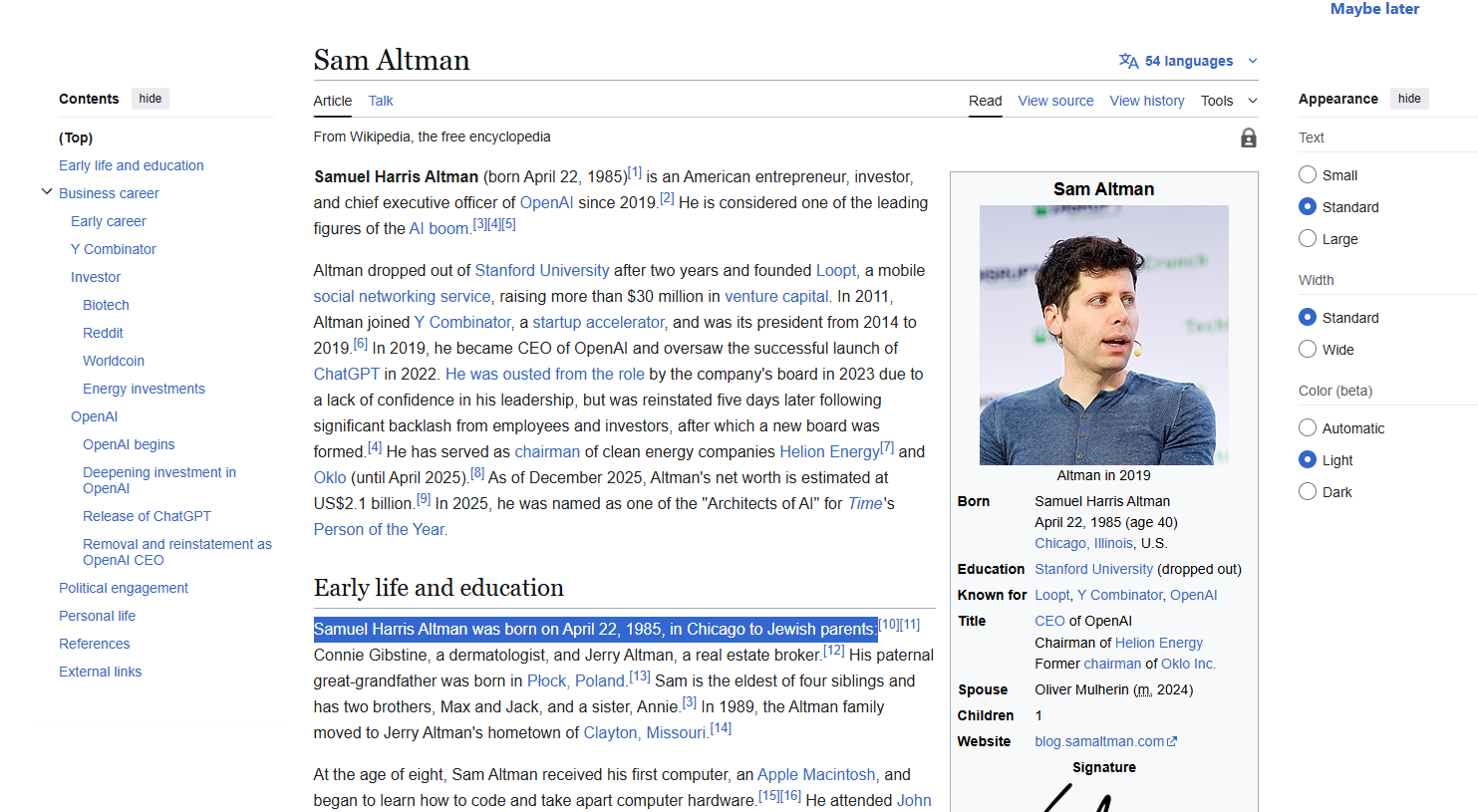The width and height of the screenshot is (1478, 812).
Task: Switch color mode to Dark
Action: tap(1308, 492)
